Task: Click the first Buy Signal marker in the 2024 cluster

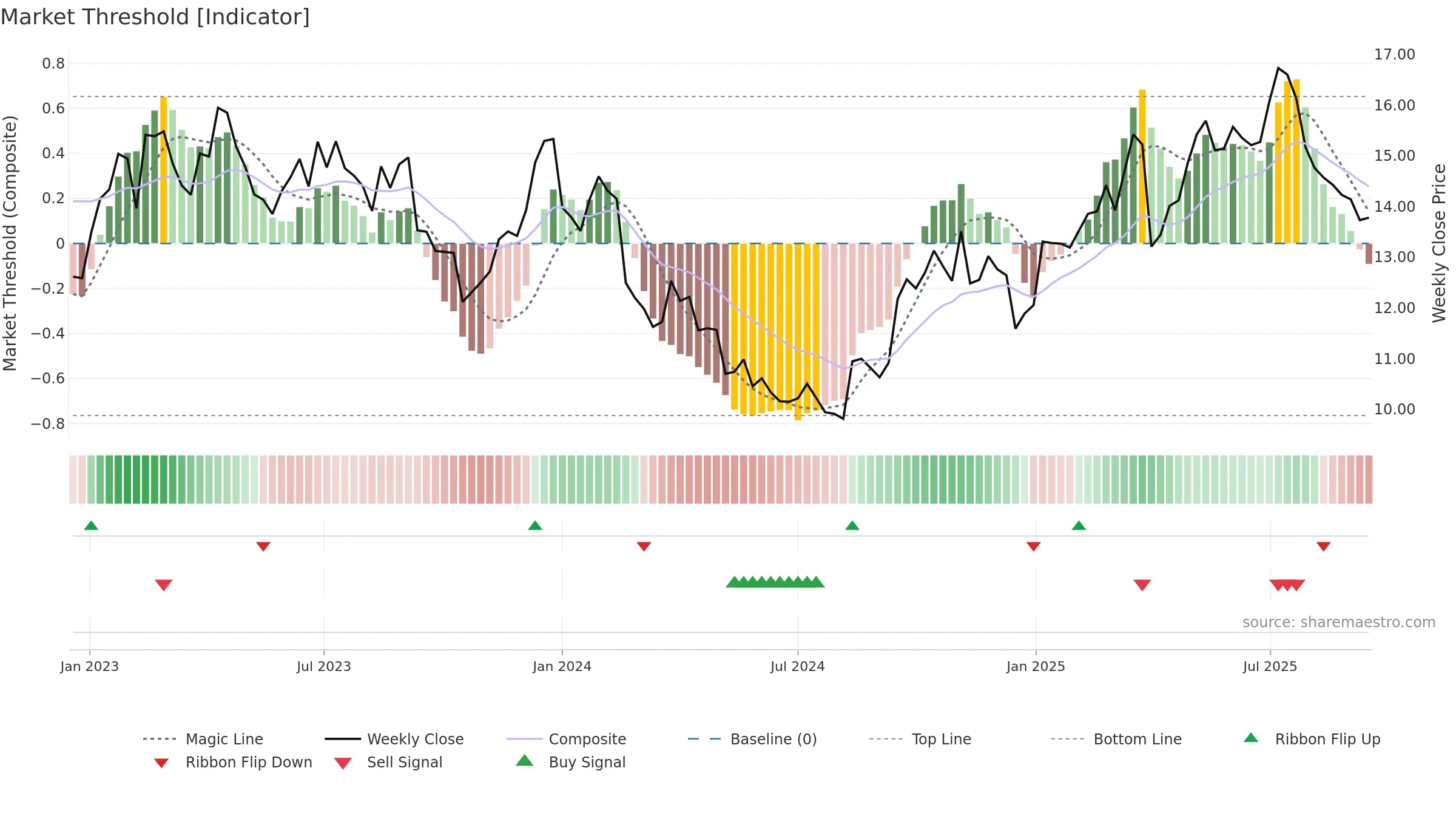Action: pyautogui.click(x=734, y=582)
